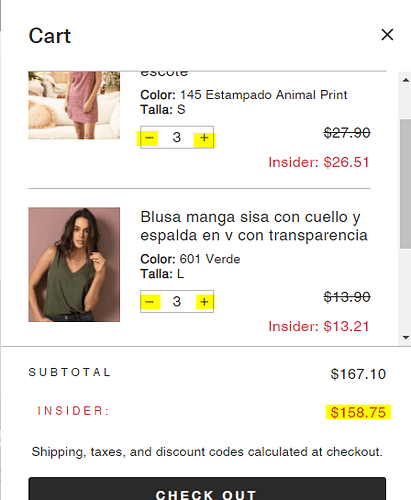This screenshot has height=500, width=411.
Task: Click quantity field of Verde blouse
Action: tap(177, 302)
